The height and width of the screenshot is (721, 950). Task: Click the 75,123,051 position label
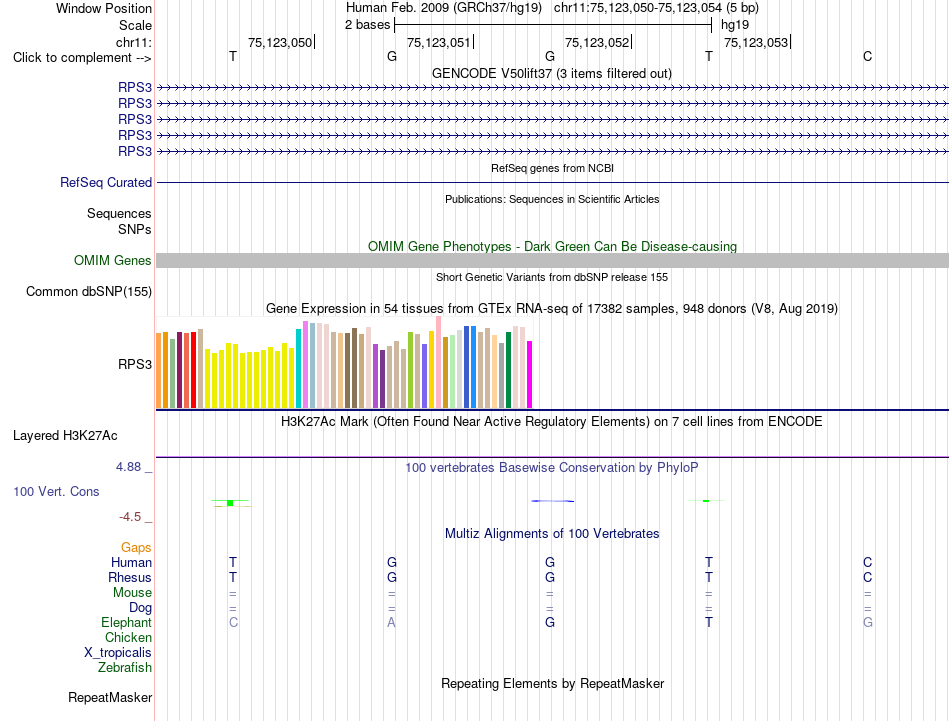pos(439,42)
